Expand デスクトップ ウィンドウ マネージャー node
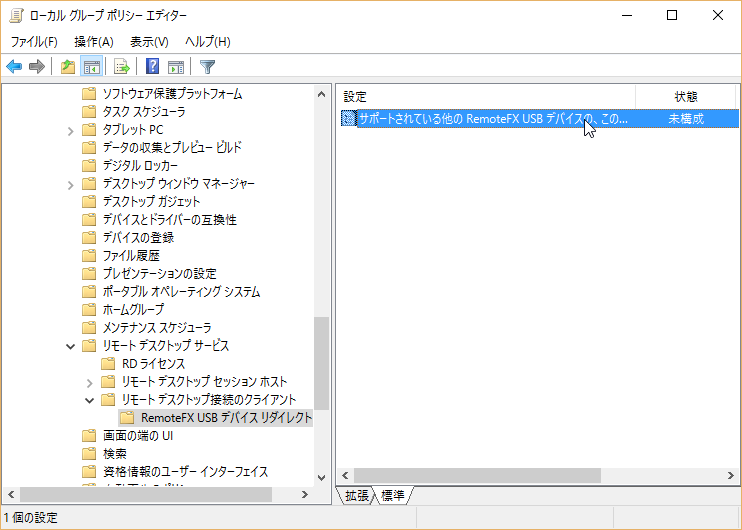Image resolution: width=742 pixels, height=530 pixels. pyautogui.click(x=71, y=185)
